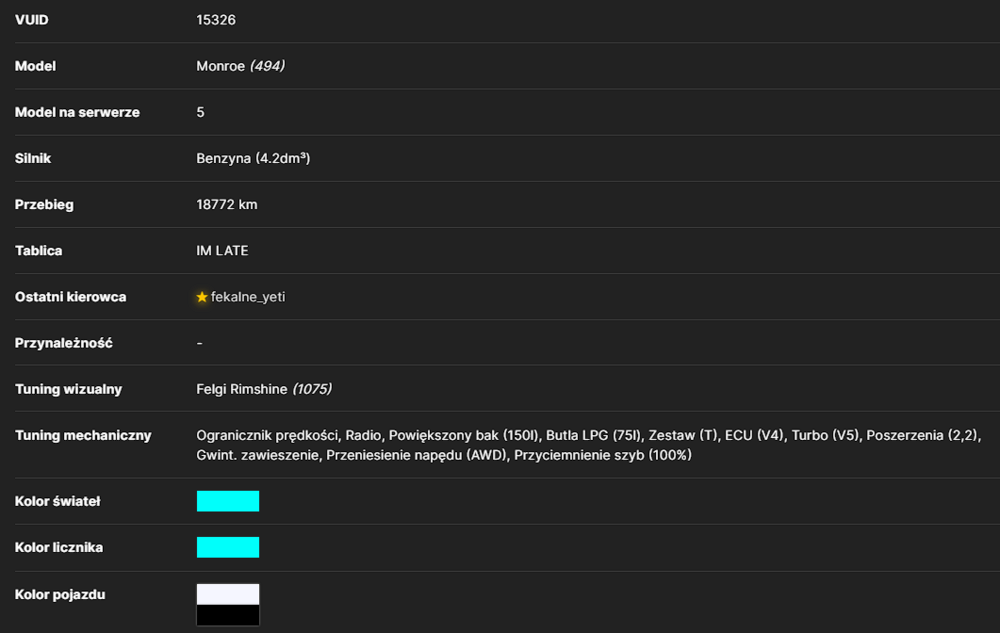The image size is (1000, 633).
Task: Click the Zestaw (T) tuning item
Action: click(x=683, y=435)
